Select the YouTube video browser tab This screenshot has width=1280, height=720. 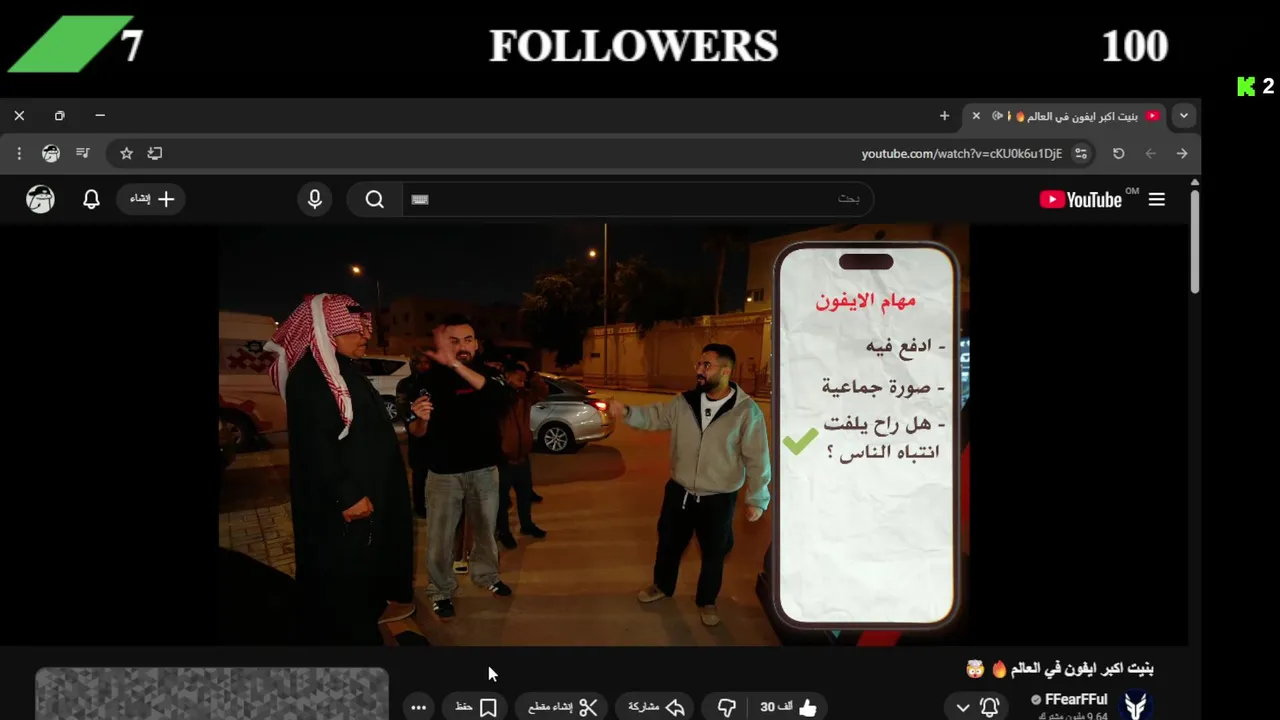[1065, 116]
